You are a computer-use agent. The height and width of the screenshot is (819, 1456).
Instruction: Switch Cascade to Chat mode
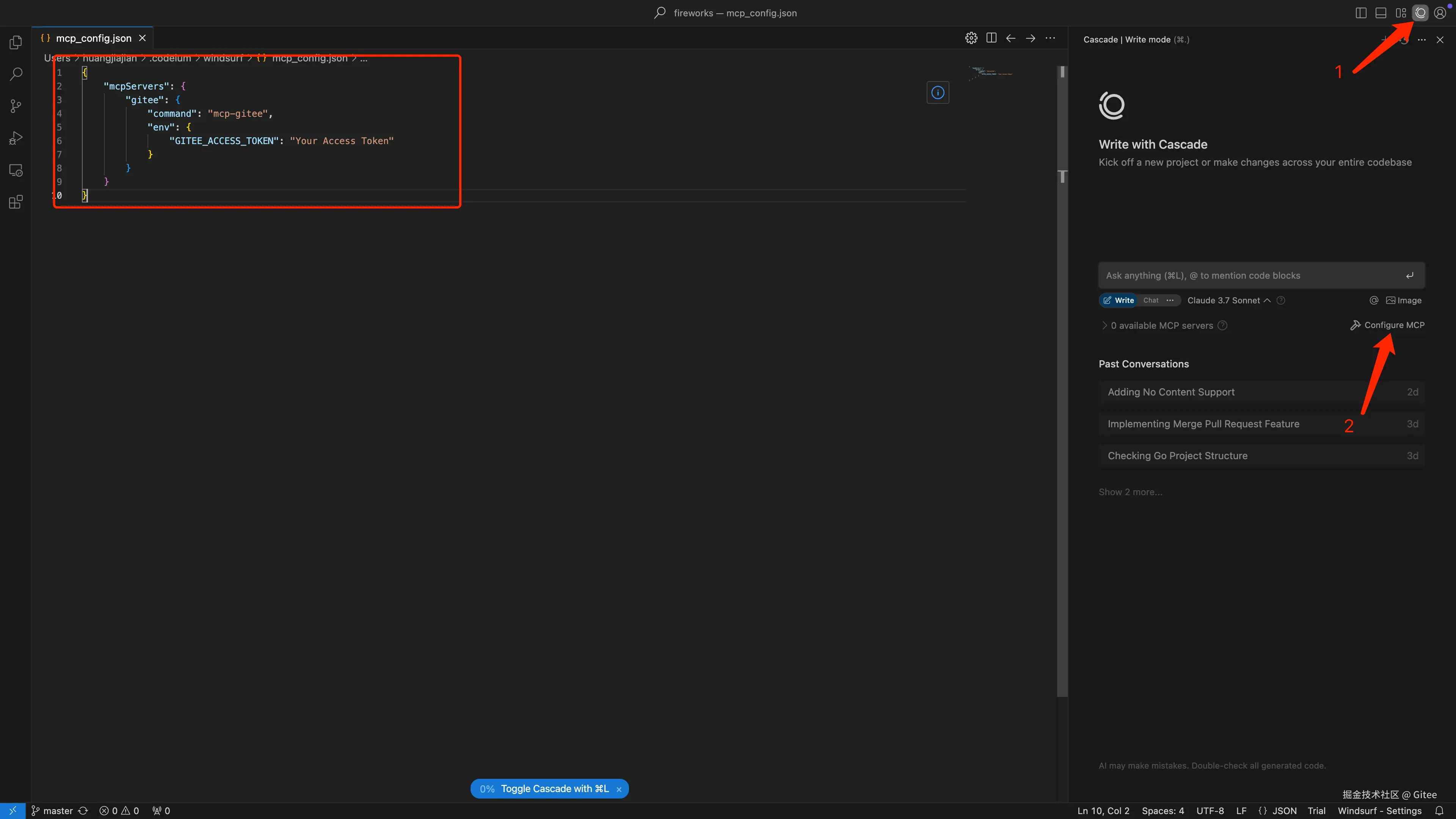click(x=1151, y=301)
